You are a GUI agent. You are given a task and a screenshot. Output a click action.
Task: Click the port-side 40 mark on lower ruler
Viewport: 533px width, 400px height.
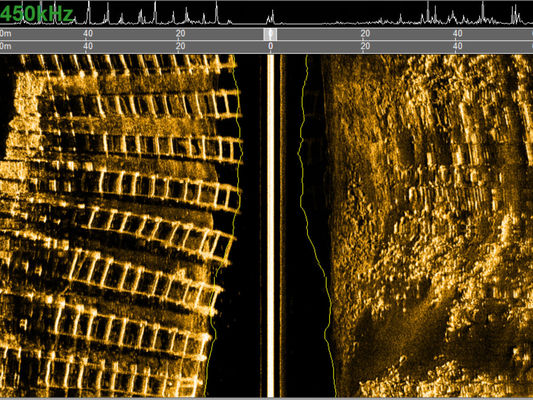[88, 46]
